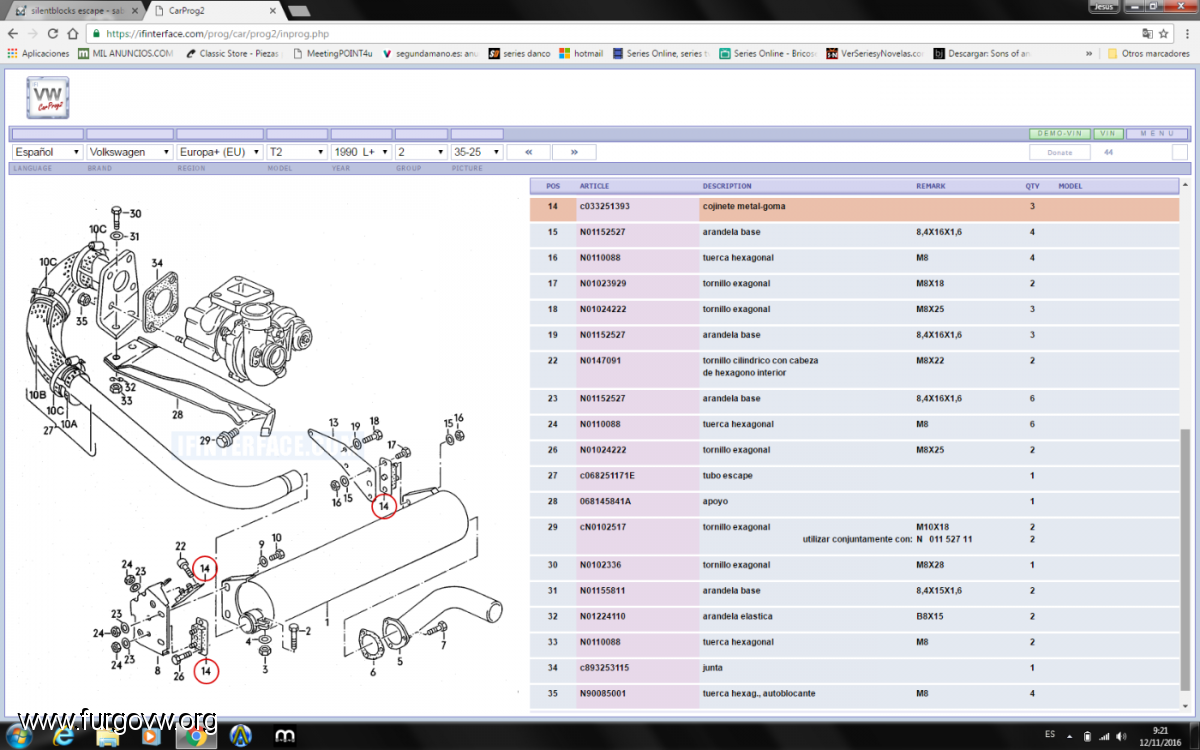Click article N01023929 tornillo hexagonal M8X18

[x=605, y=284]
